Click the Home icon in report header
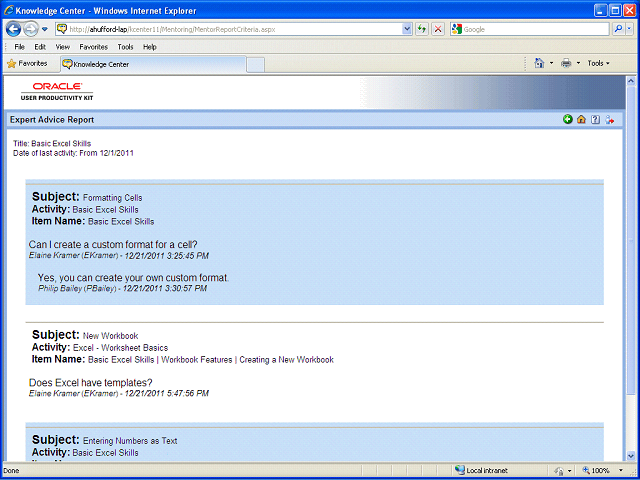 pyautogui.click(x=582, y=120)
